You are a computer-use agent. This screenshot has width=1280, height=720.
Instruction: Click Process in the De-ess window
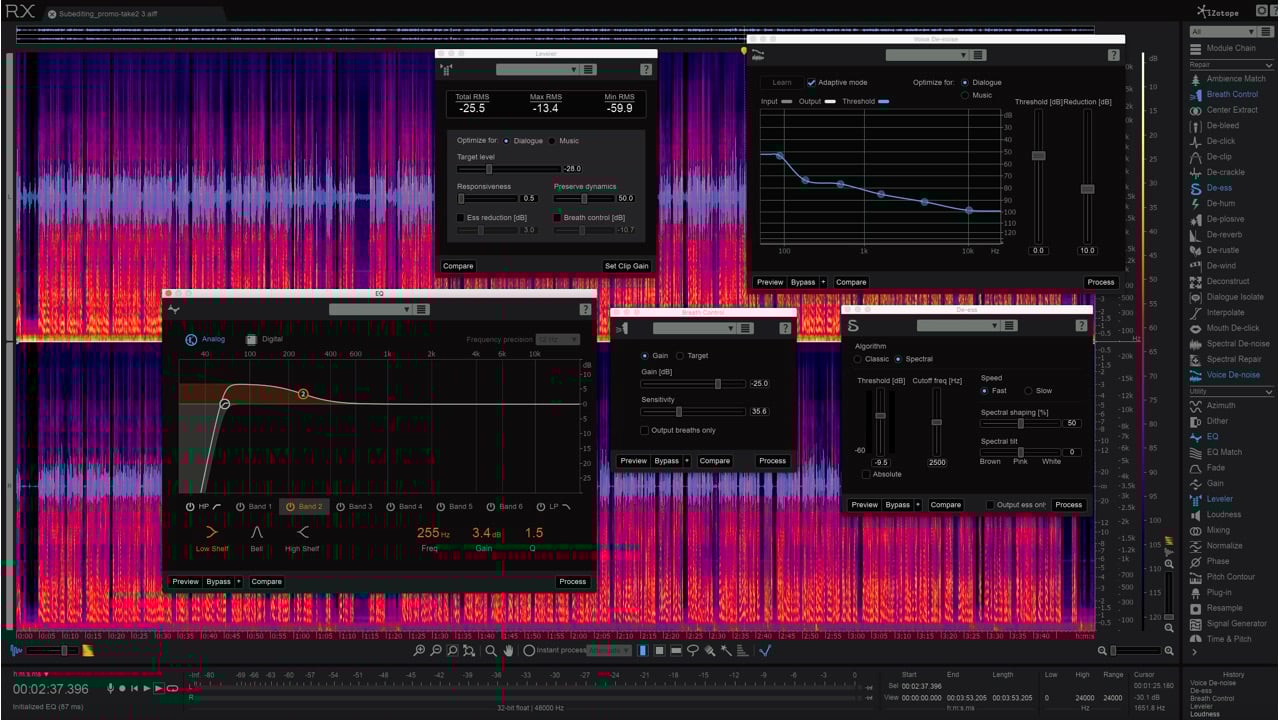coord(1068,505)
